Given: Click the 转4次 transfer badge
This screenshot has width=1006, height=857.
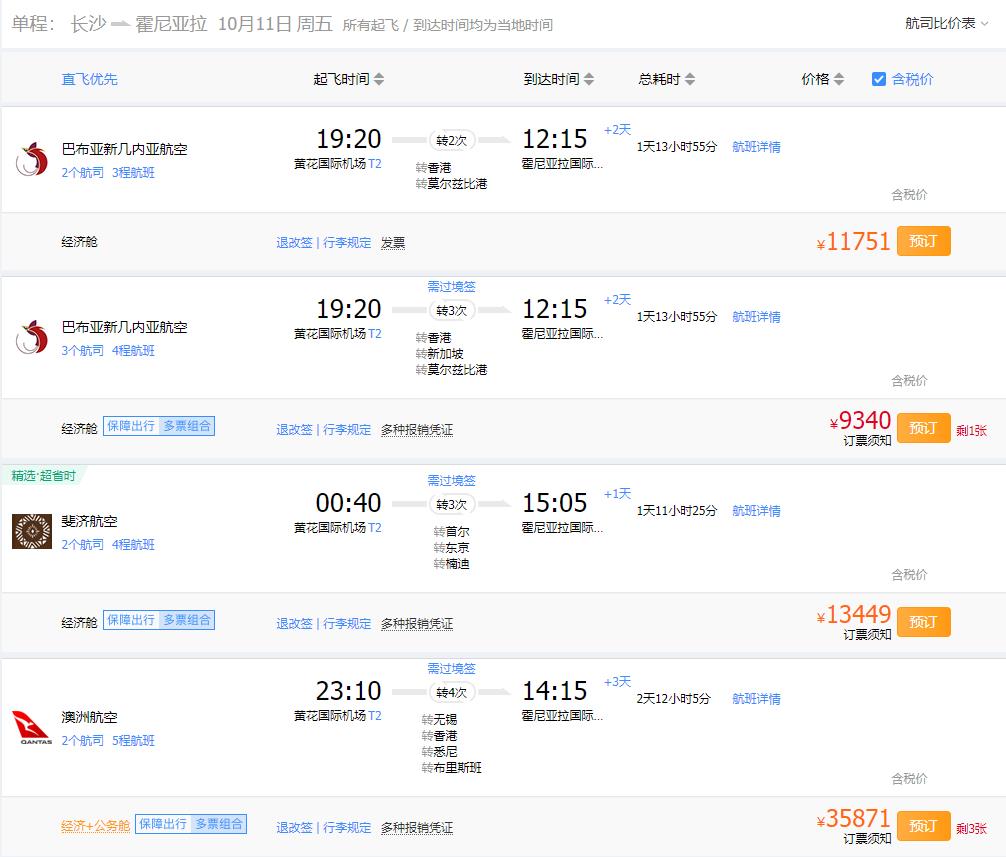Looking at the screenshot, I should 452,692.
